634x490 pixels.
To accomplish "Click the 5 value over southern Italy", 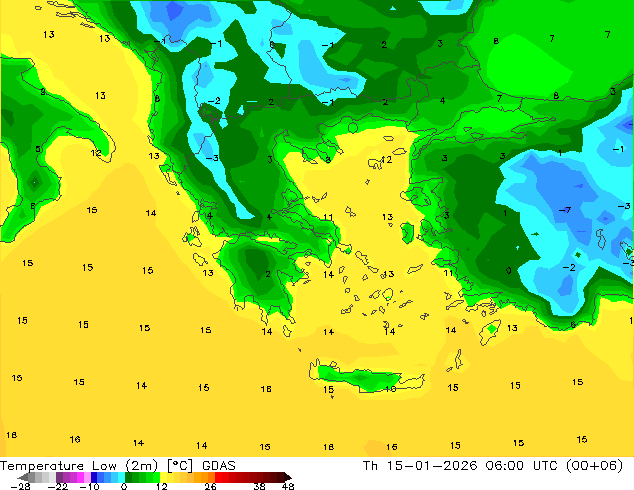I will [38, 149].
